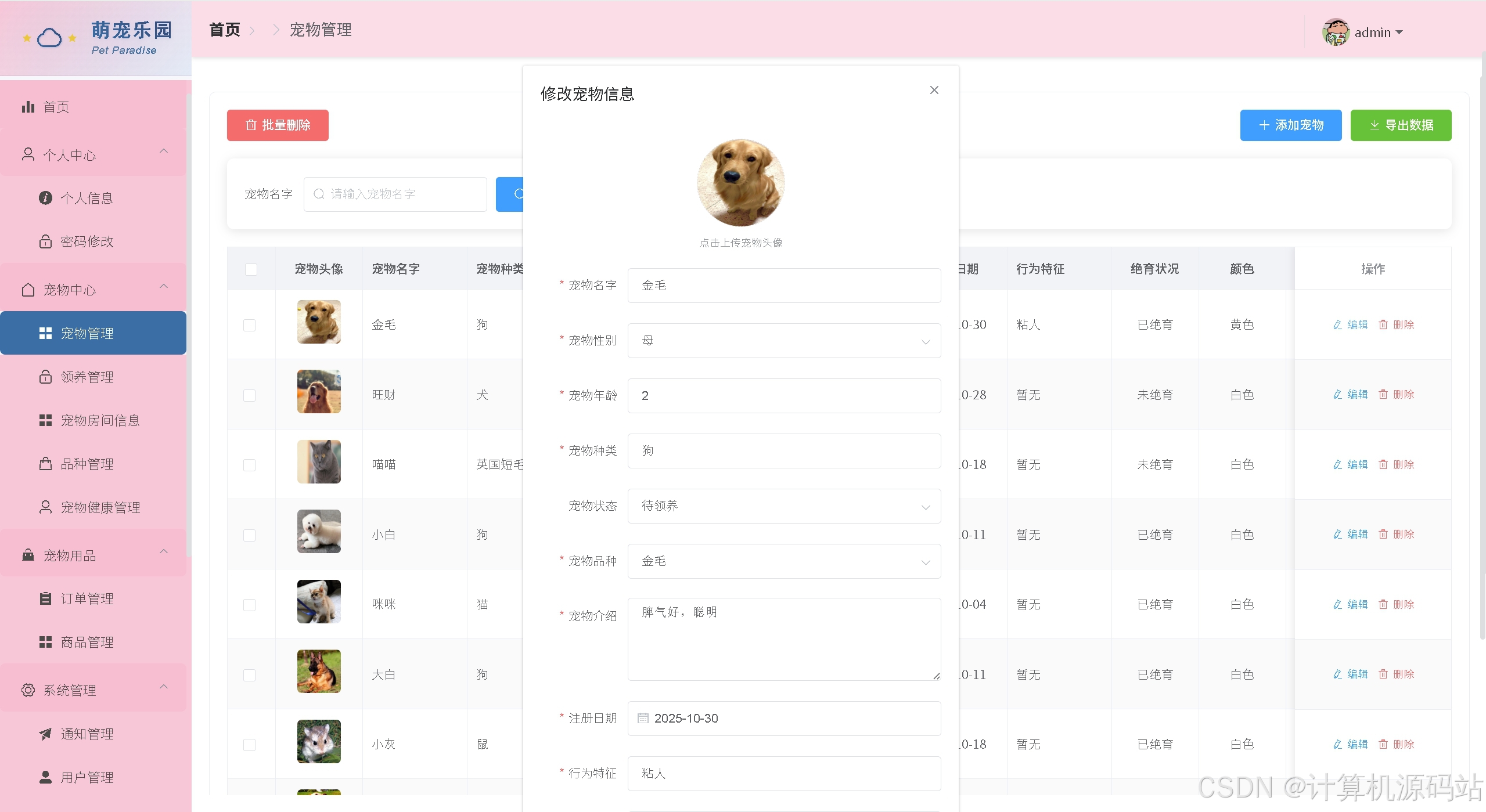This screenshot has height=812, width=1486.
Task: Click the 小灰 hamster thumbnail
Action: click(319, 741)
